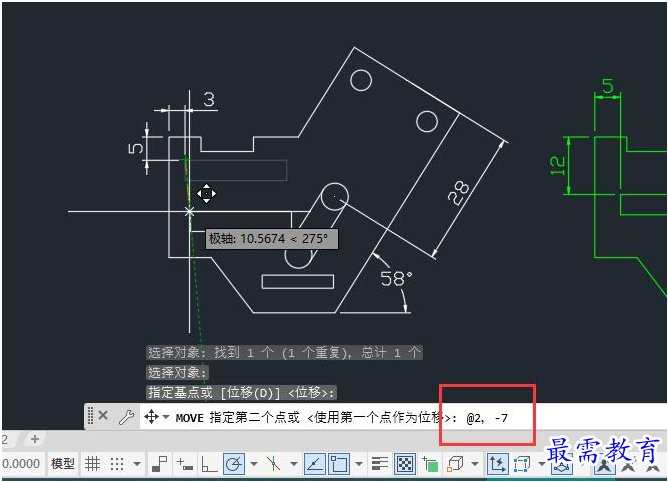Click small rectangle slot at part bottom
The width and height of the screenshot is (668, 482).
pyautogui.click(x=297, y=282)
